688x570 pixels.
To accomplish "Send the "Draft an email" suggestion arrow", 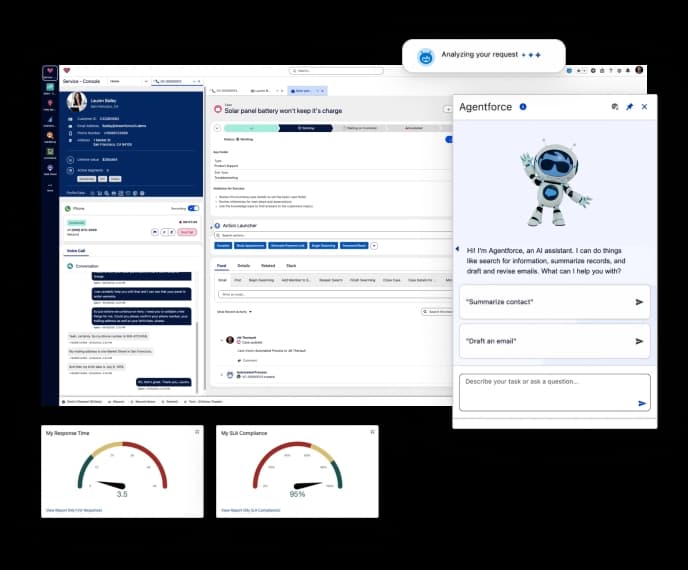I will pyautogui.click(x=639, y=341).
